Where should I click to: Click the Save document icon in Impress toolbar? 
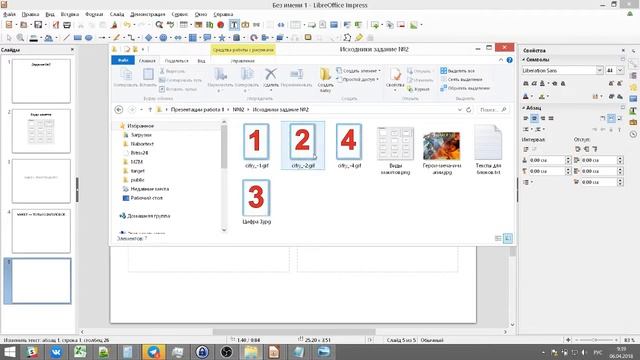(x=38, y=25)
